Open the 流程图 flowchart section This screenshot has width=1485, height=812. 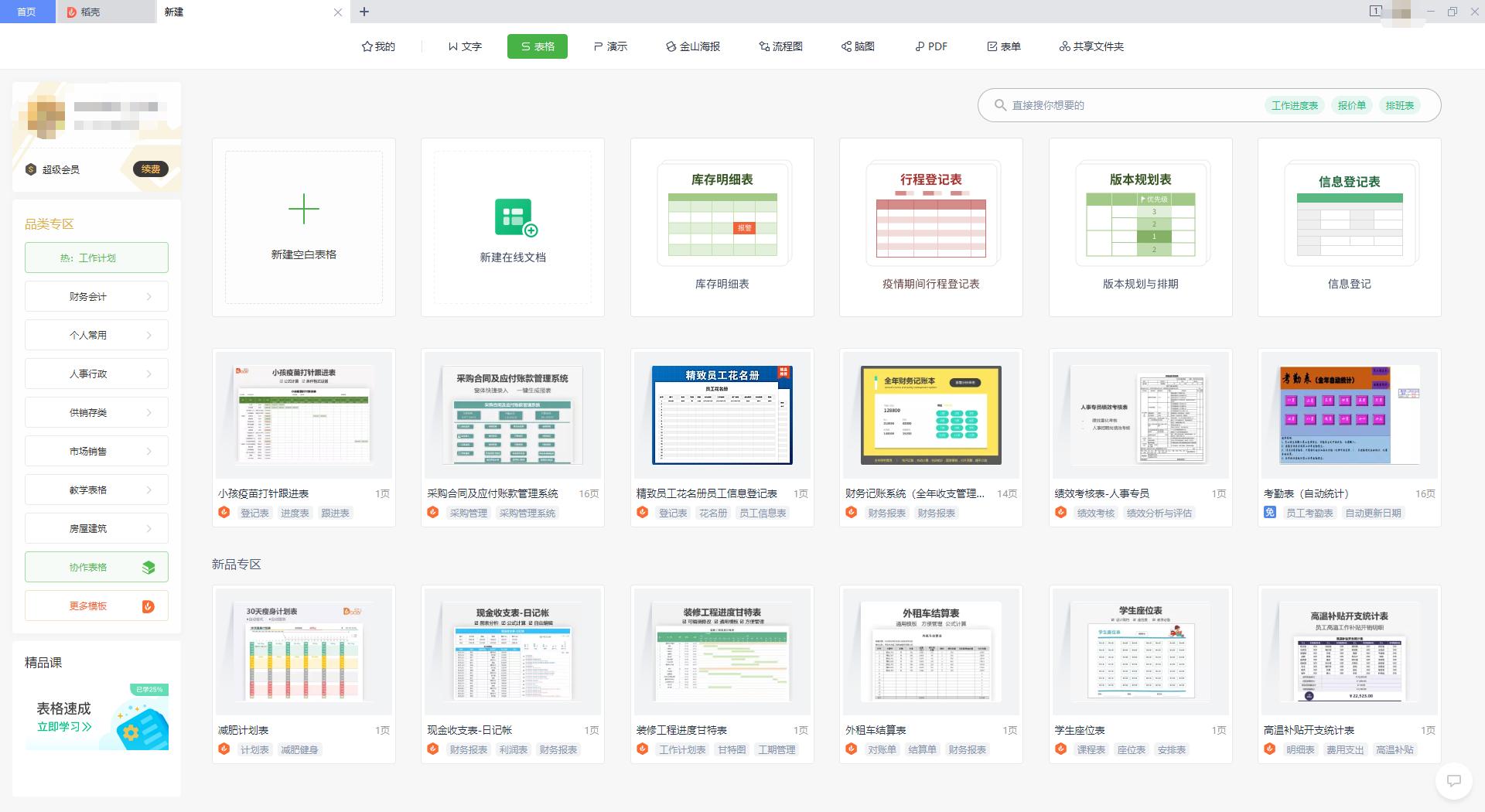[x=780, y=46]
